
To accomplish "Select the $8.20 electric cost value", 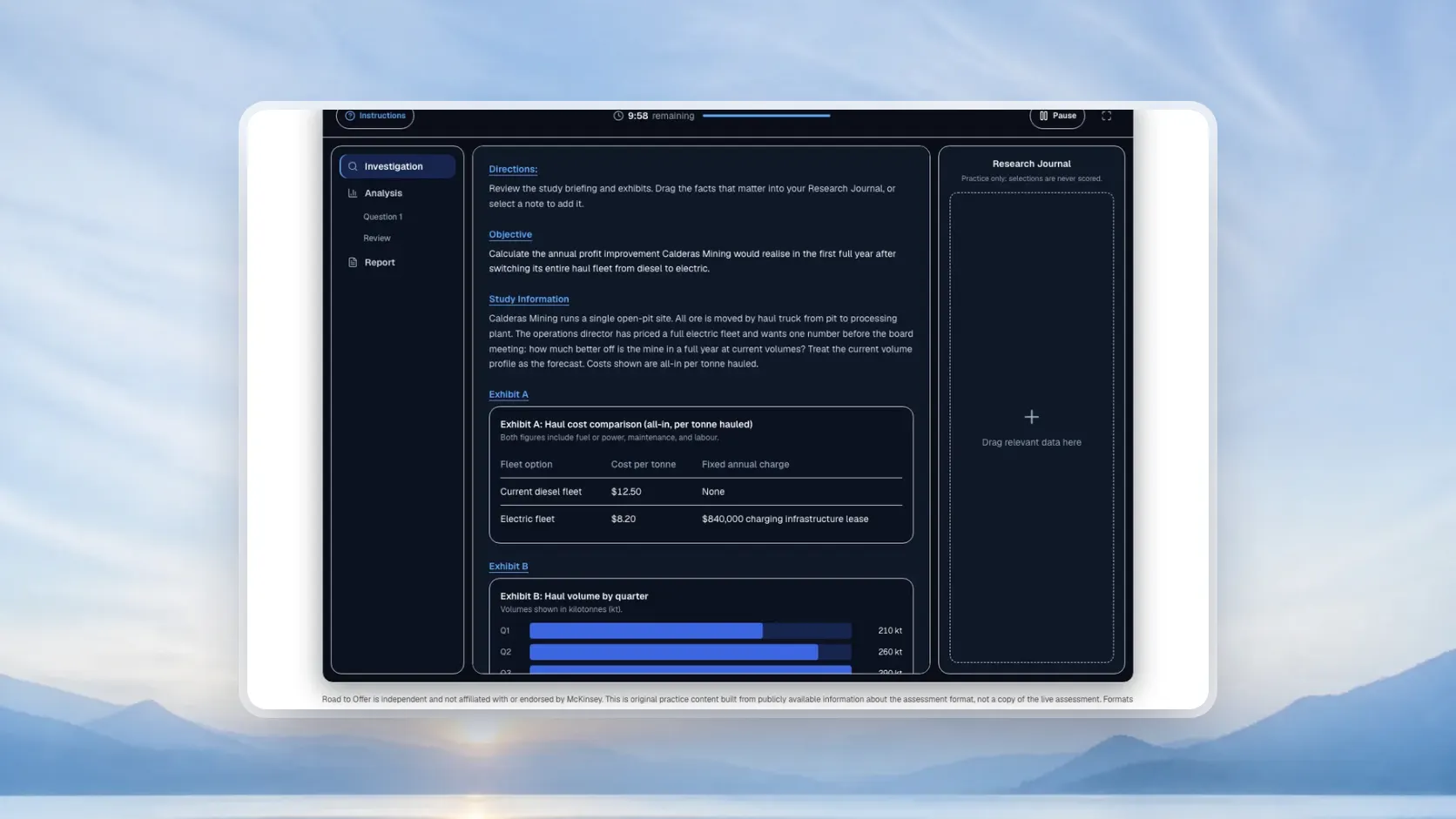I will coord(624,519).
